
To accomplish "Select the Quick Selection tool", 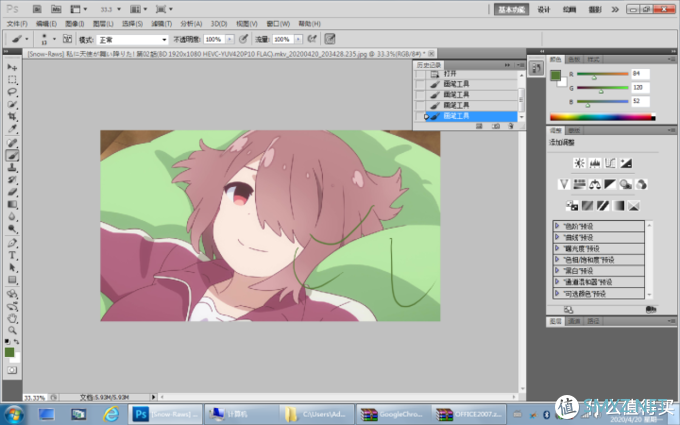I will (x=12, y=104).
